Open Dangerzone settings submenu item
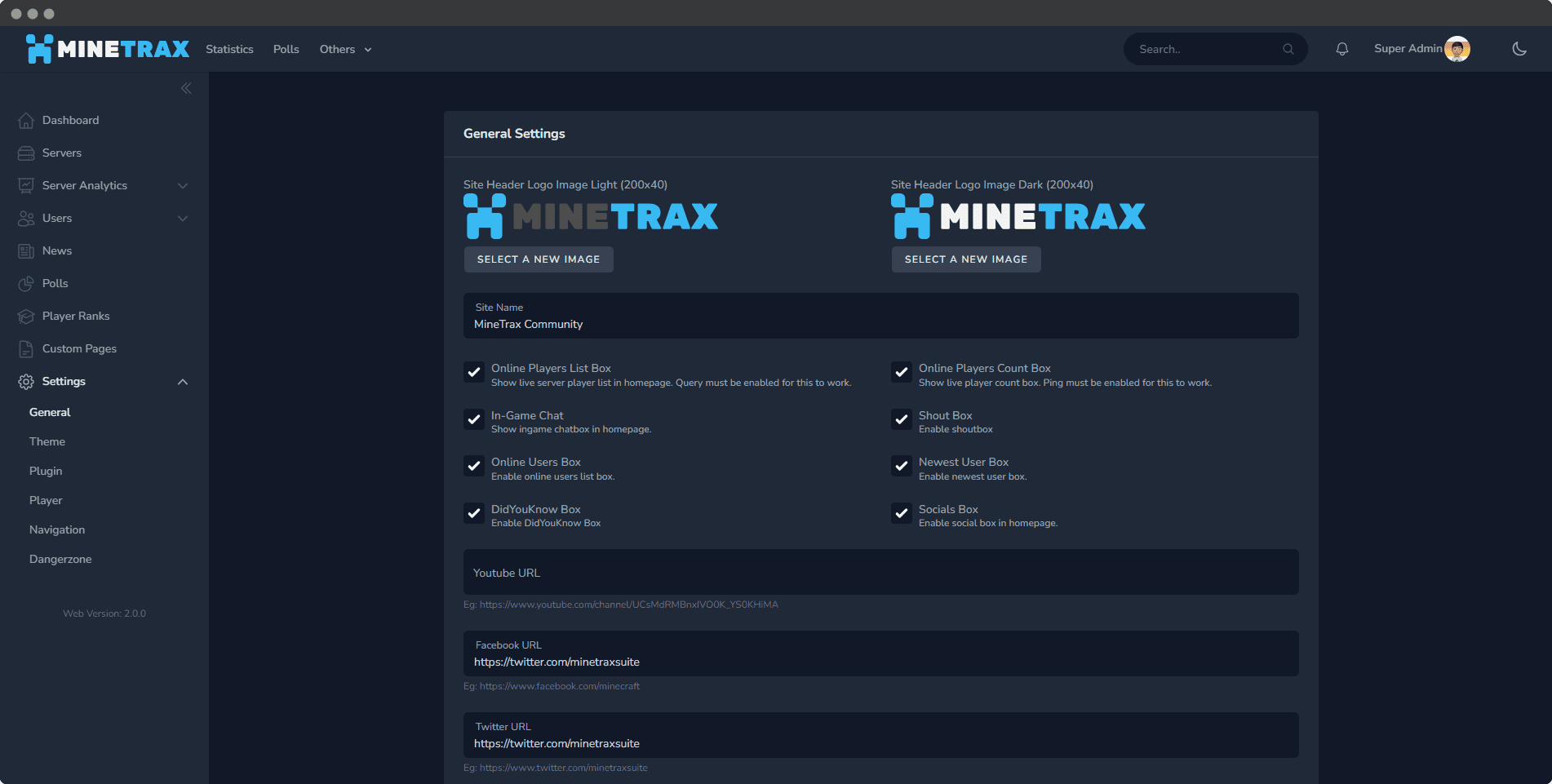The width and height of the screenshot is (1552, 784). coord(60,559)
